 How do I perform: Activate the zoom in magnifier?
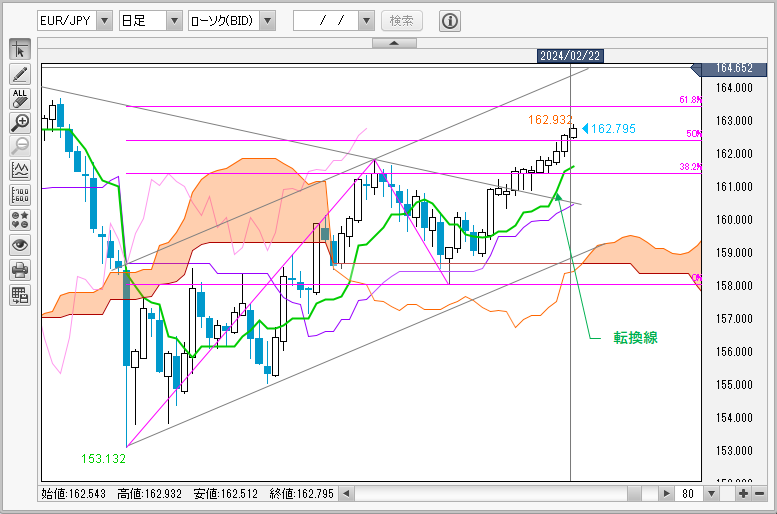(20, 122)
